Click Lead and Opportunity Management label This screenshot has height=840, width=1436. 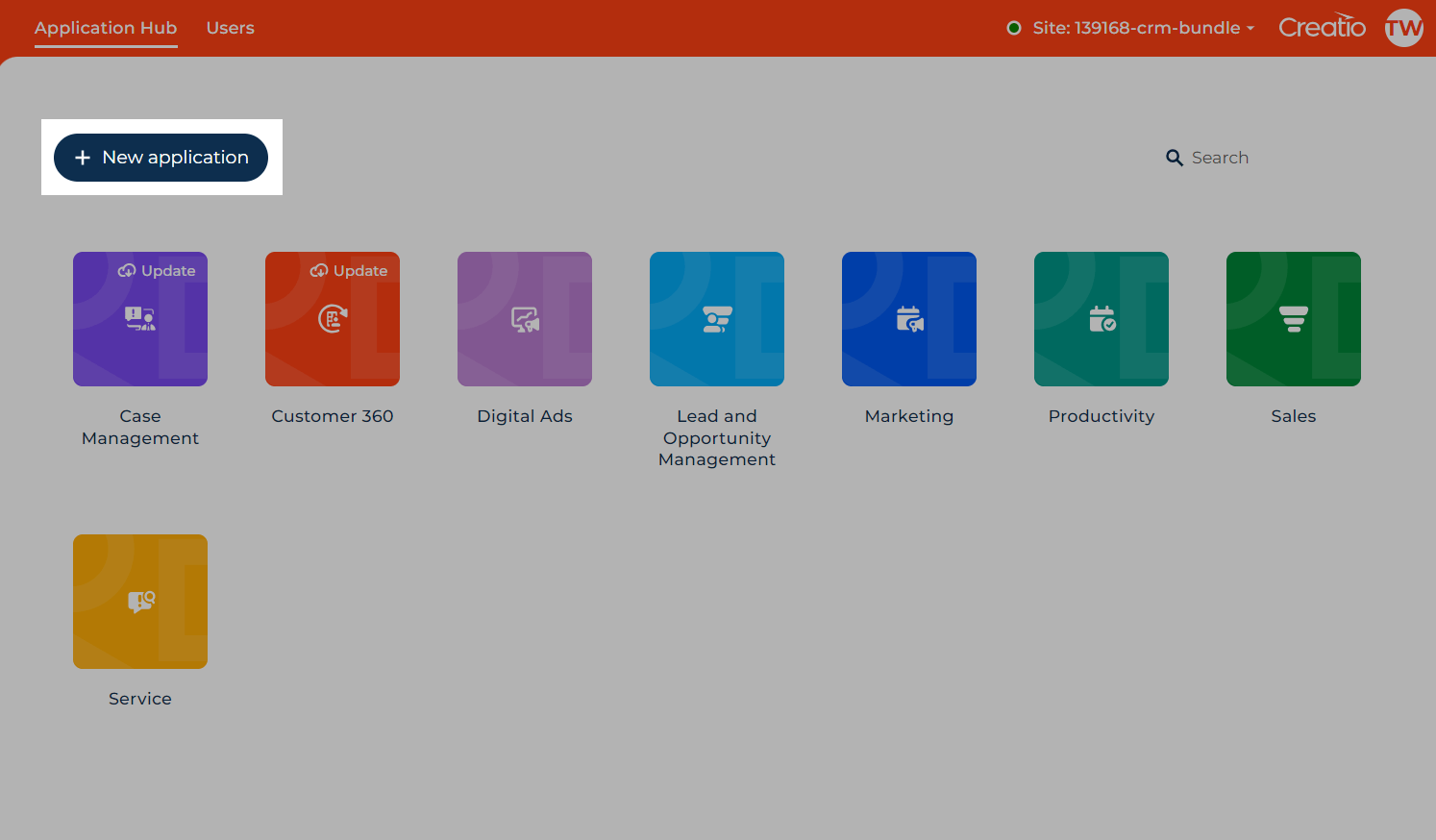[717, 437]
